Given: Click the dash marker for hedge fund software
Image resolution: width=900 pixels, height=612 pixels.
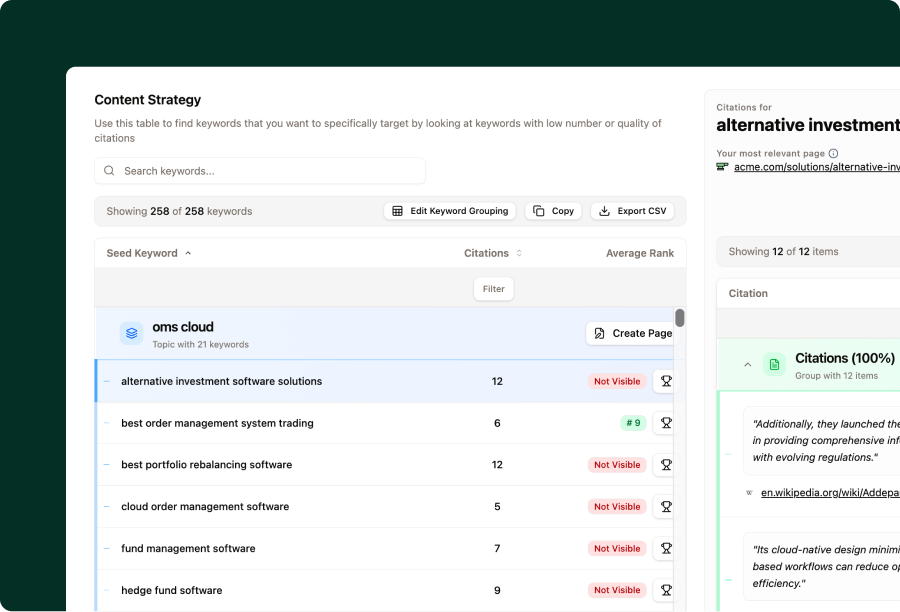Looking at the screenshot, I should (x=107, y=590).
